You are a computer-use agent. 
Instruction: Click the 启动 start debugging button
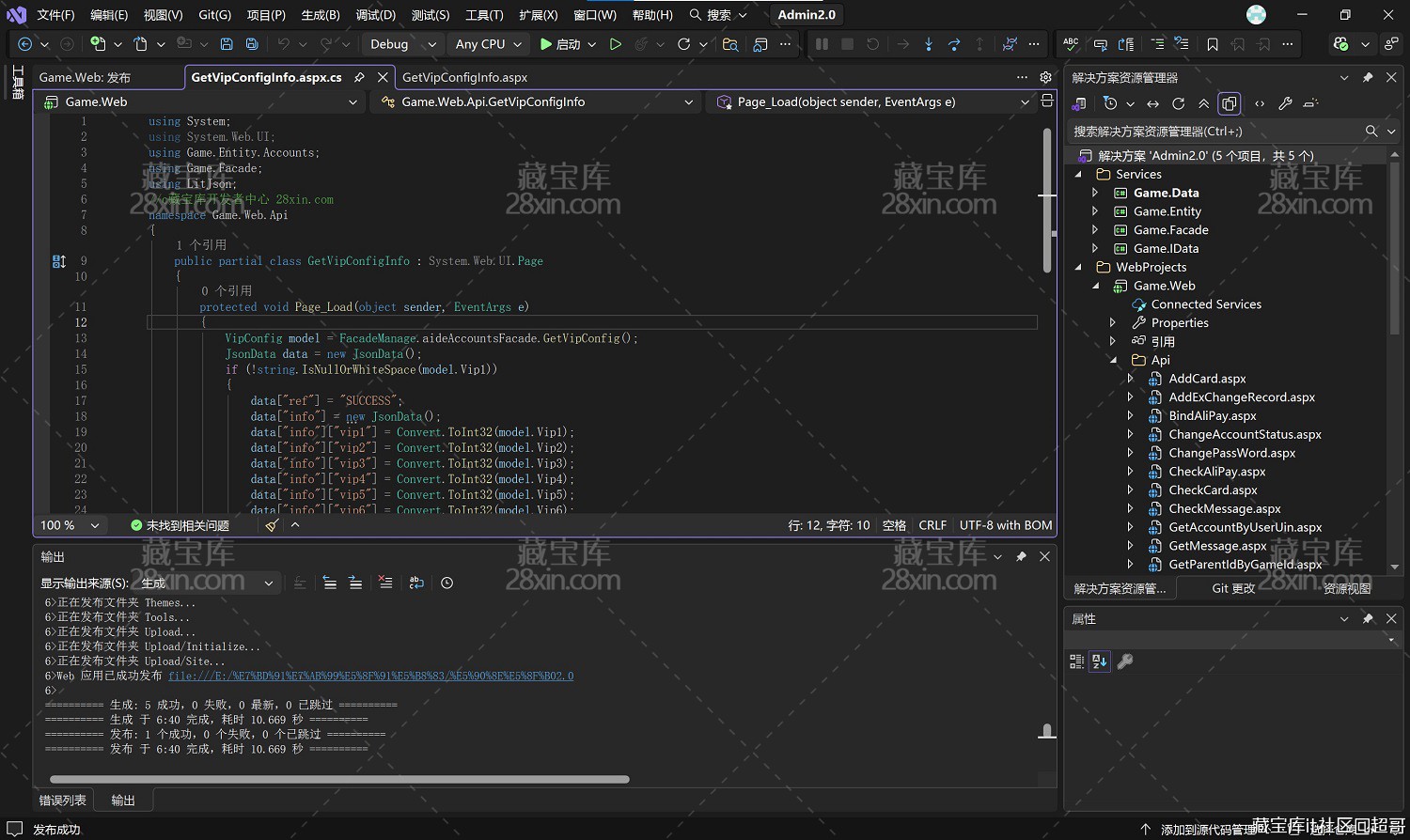(x=560, y=44)
